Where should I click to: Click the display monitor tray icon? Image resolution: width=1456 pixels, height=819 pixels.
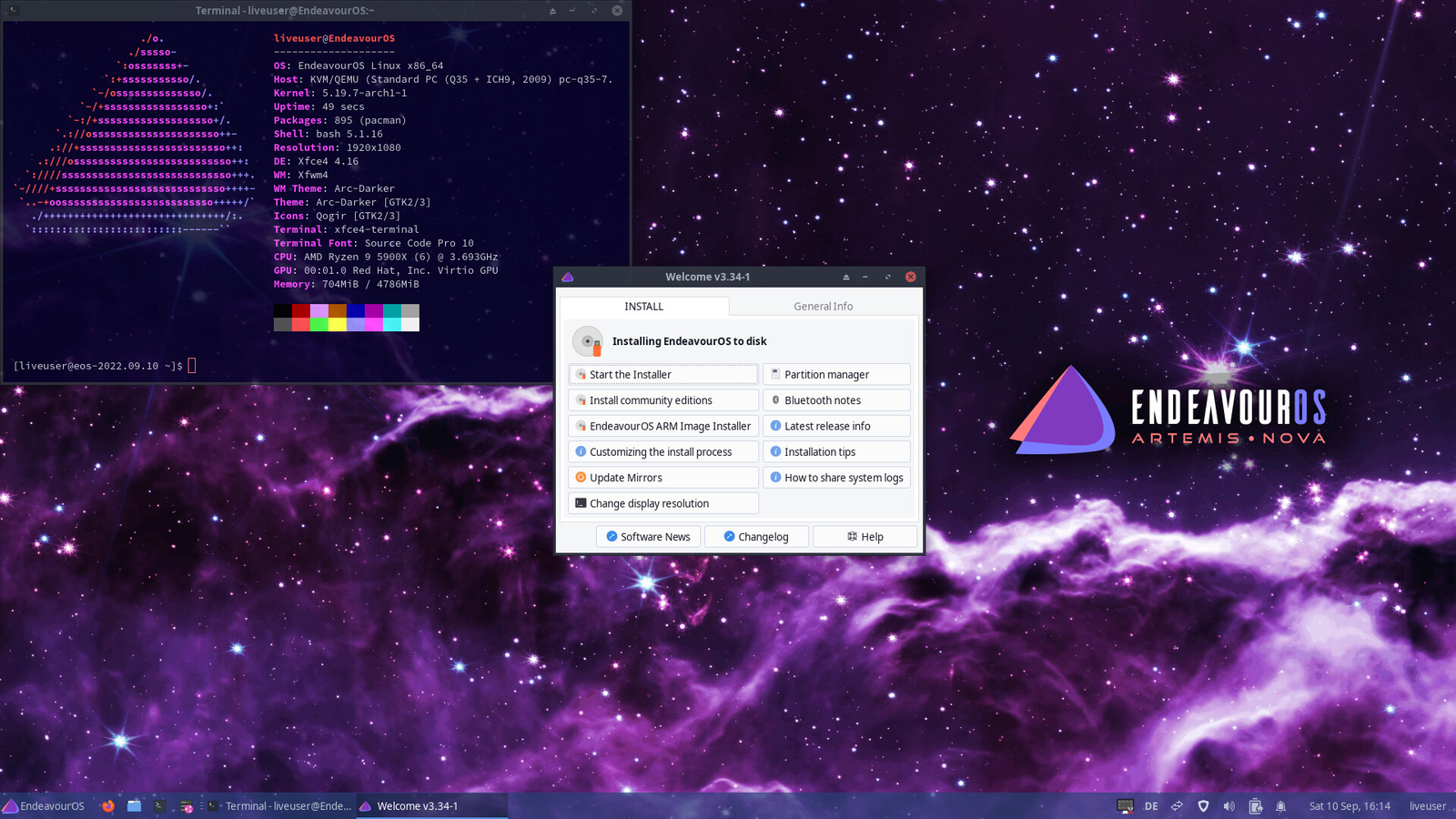[1125, 806]
